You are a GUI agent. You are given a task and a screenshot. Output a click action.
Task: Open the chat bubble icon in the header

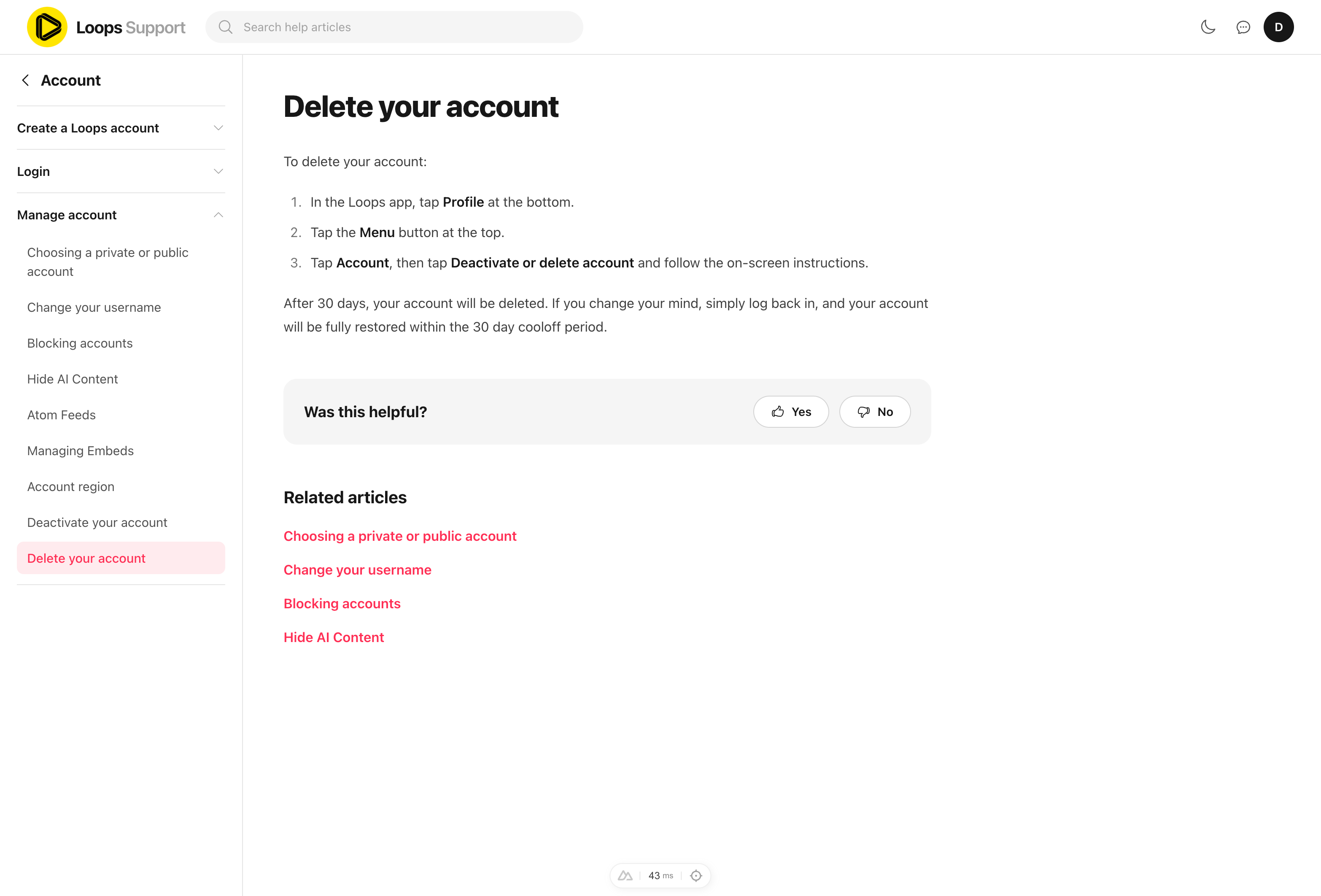(1243, 27)
